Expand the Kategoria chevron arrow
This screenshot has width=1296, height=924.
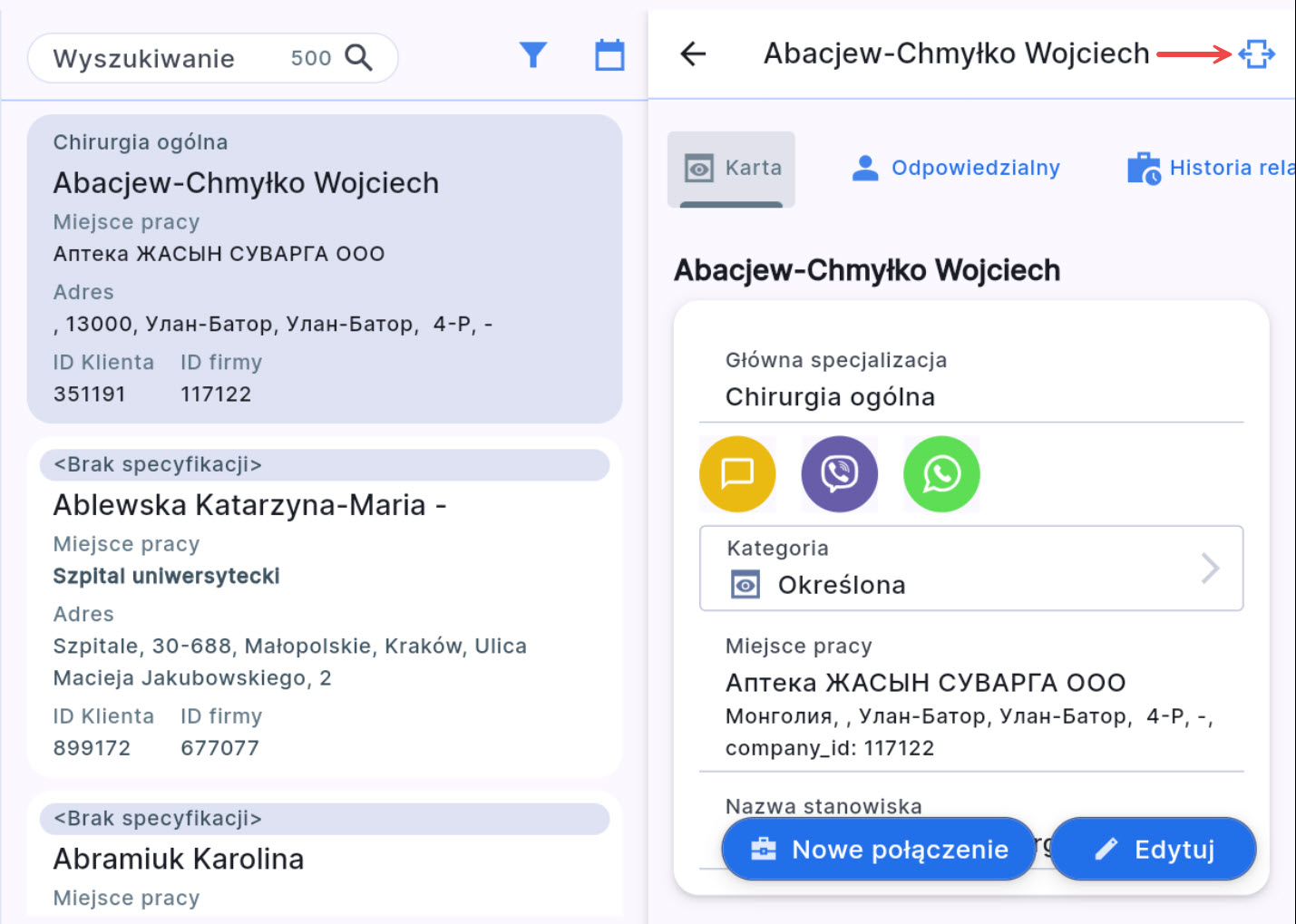[1210, 569]
